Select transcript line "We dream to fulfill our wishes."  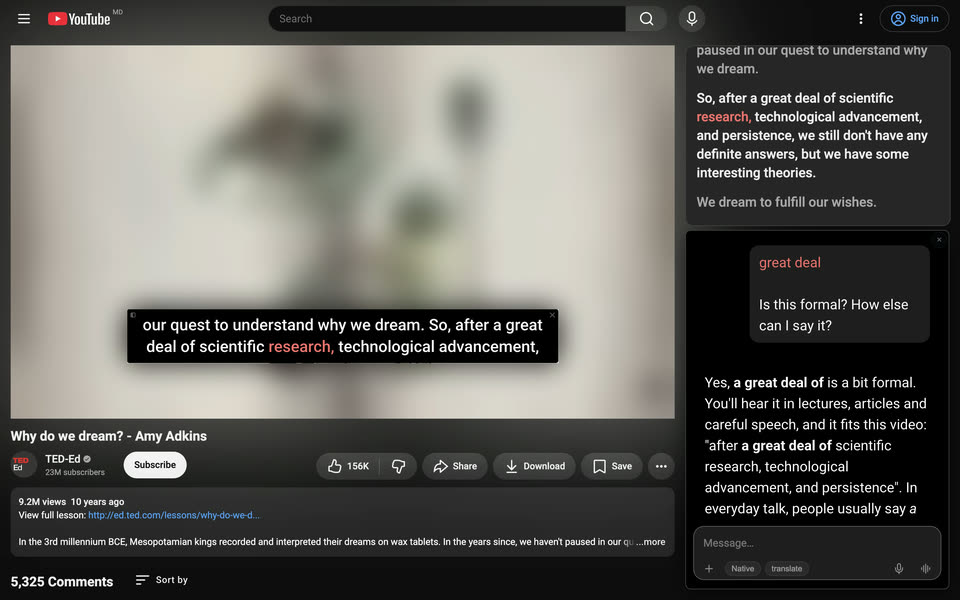[786, 202]
